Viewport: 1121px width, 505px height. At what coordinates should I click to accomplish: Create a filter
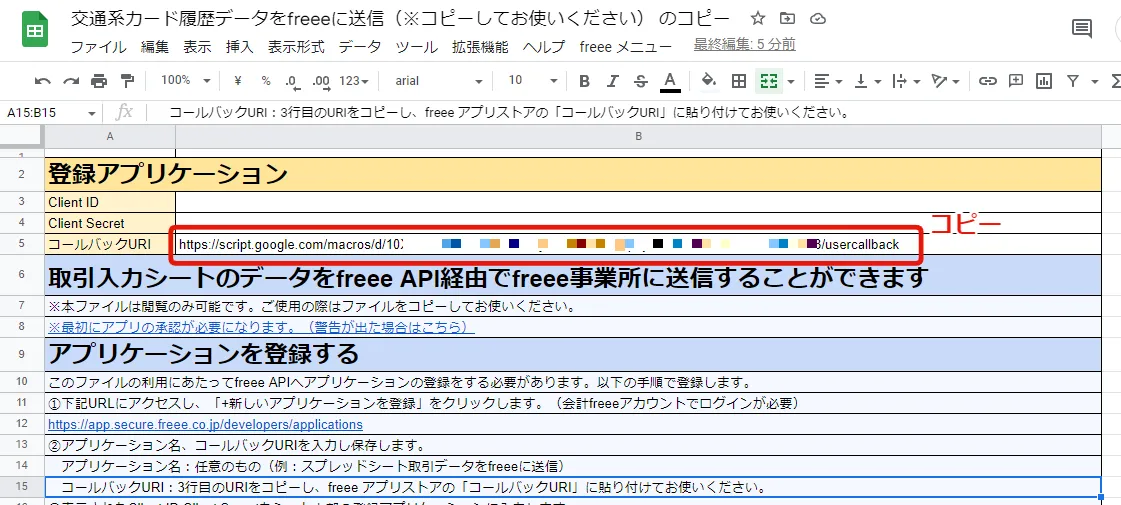pyautogui.click(x=1072, y=81)
